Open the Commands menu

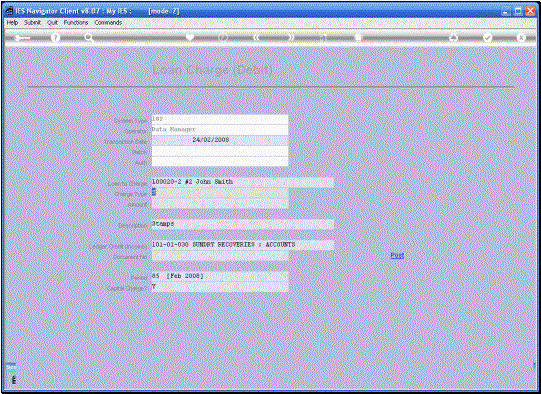pyautogui.click(x=108, y=22)
